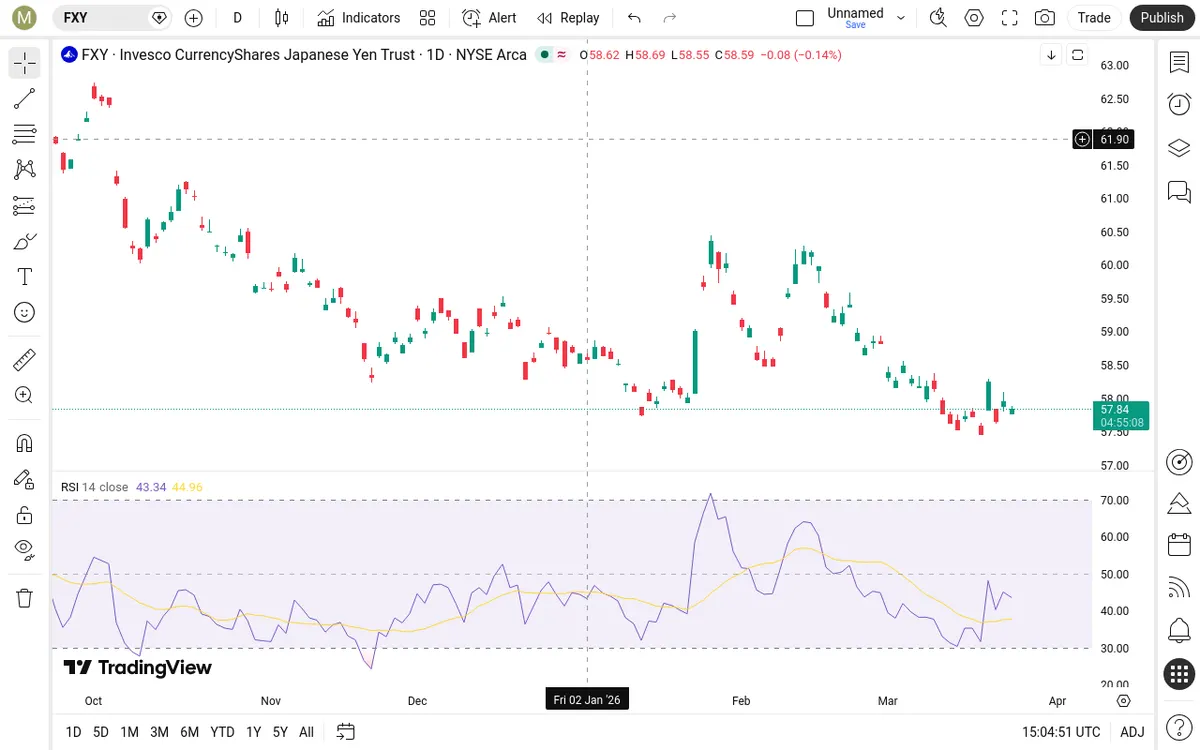Select the 5Y date range
1200x750 pixels.
[x=280, y=732]
